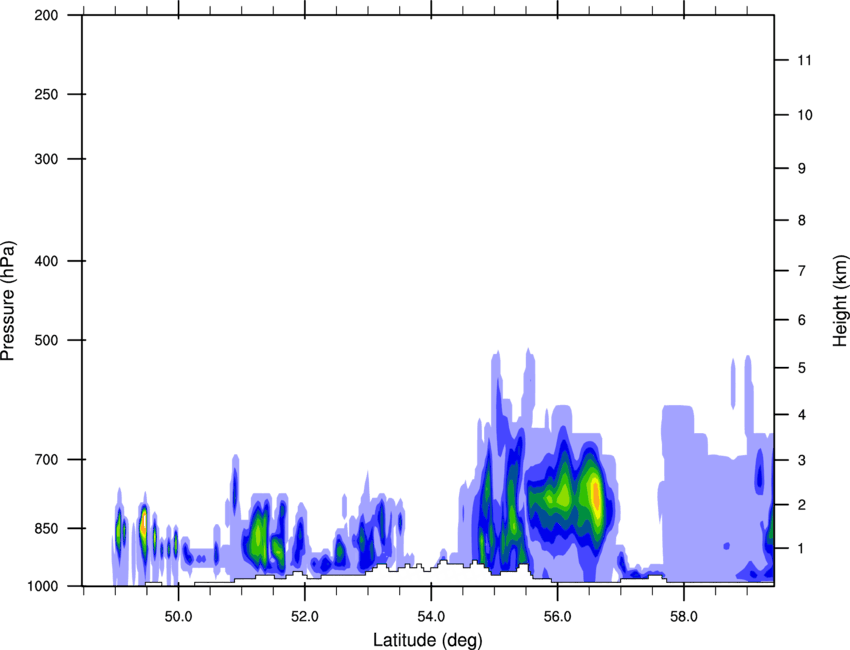Click the 54.0 latitude tick label

click(431, 616)
